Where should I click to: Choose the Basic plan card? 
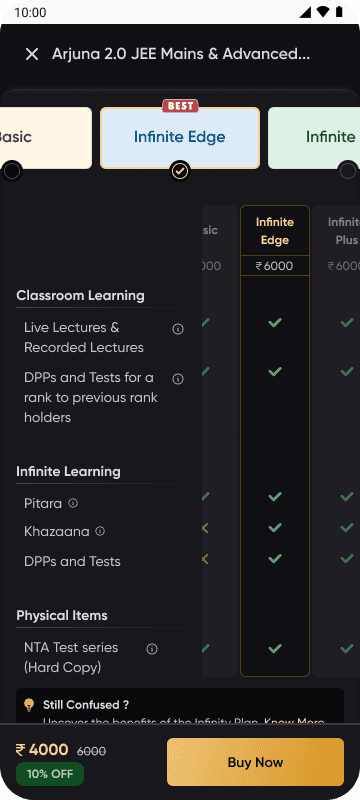[46, 138]
